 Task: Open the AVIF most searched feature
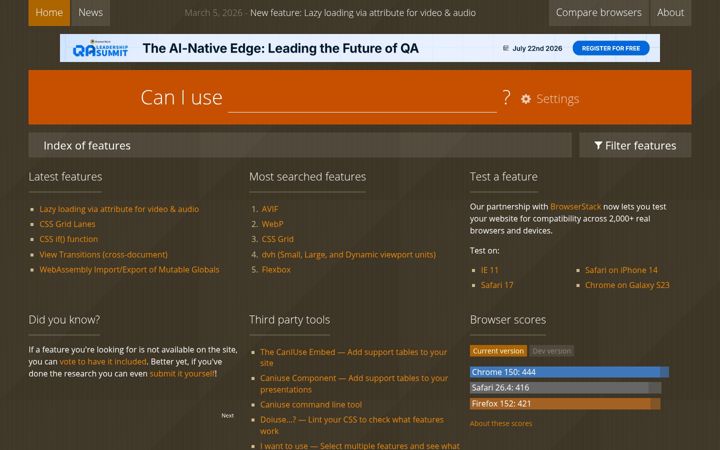[270, 209]
